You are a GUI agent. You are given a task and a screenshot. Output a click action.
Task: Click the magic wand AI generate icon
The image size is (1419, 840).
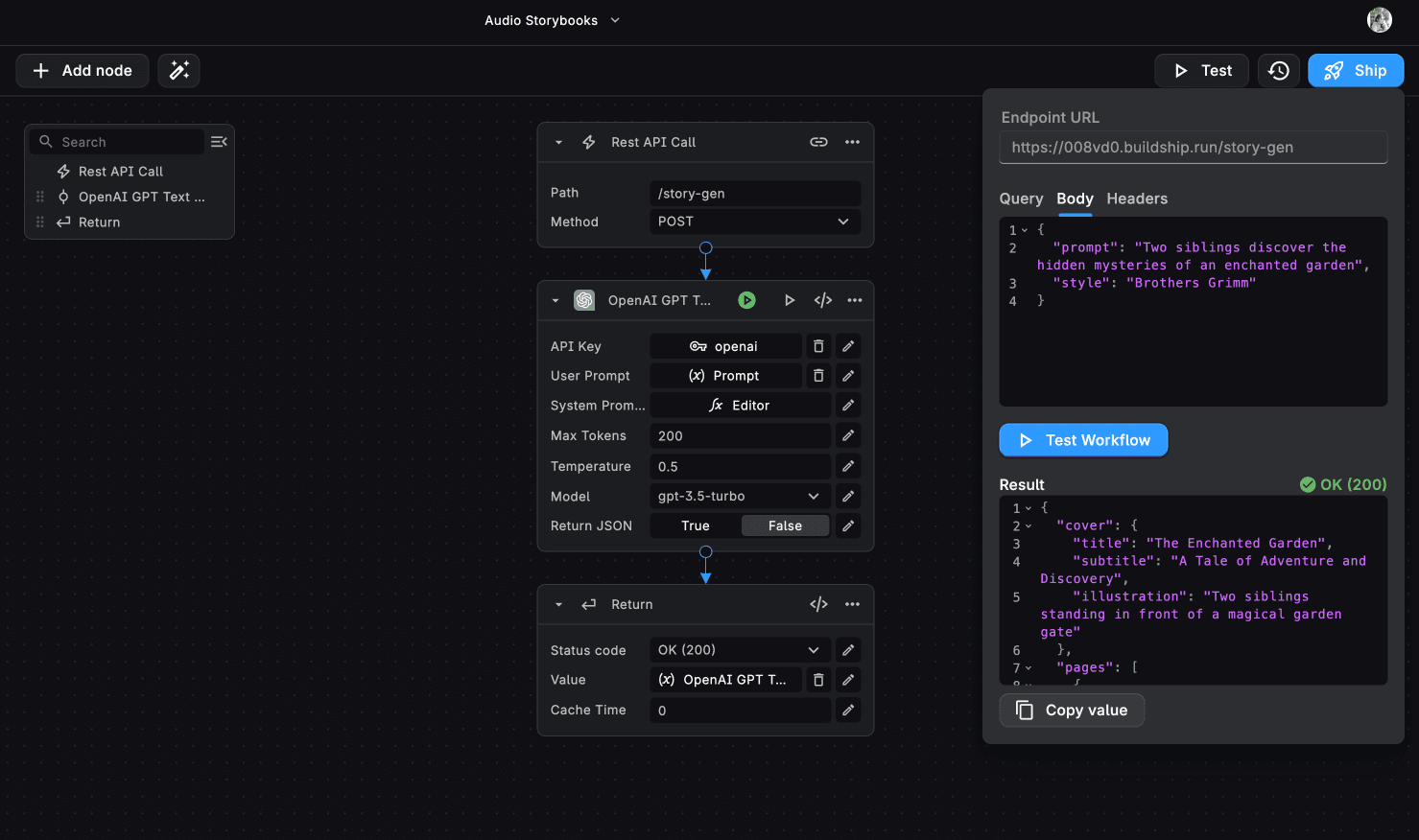pyautogui.click(x=178, y=70)
